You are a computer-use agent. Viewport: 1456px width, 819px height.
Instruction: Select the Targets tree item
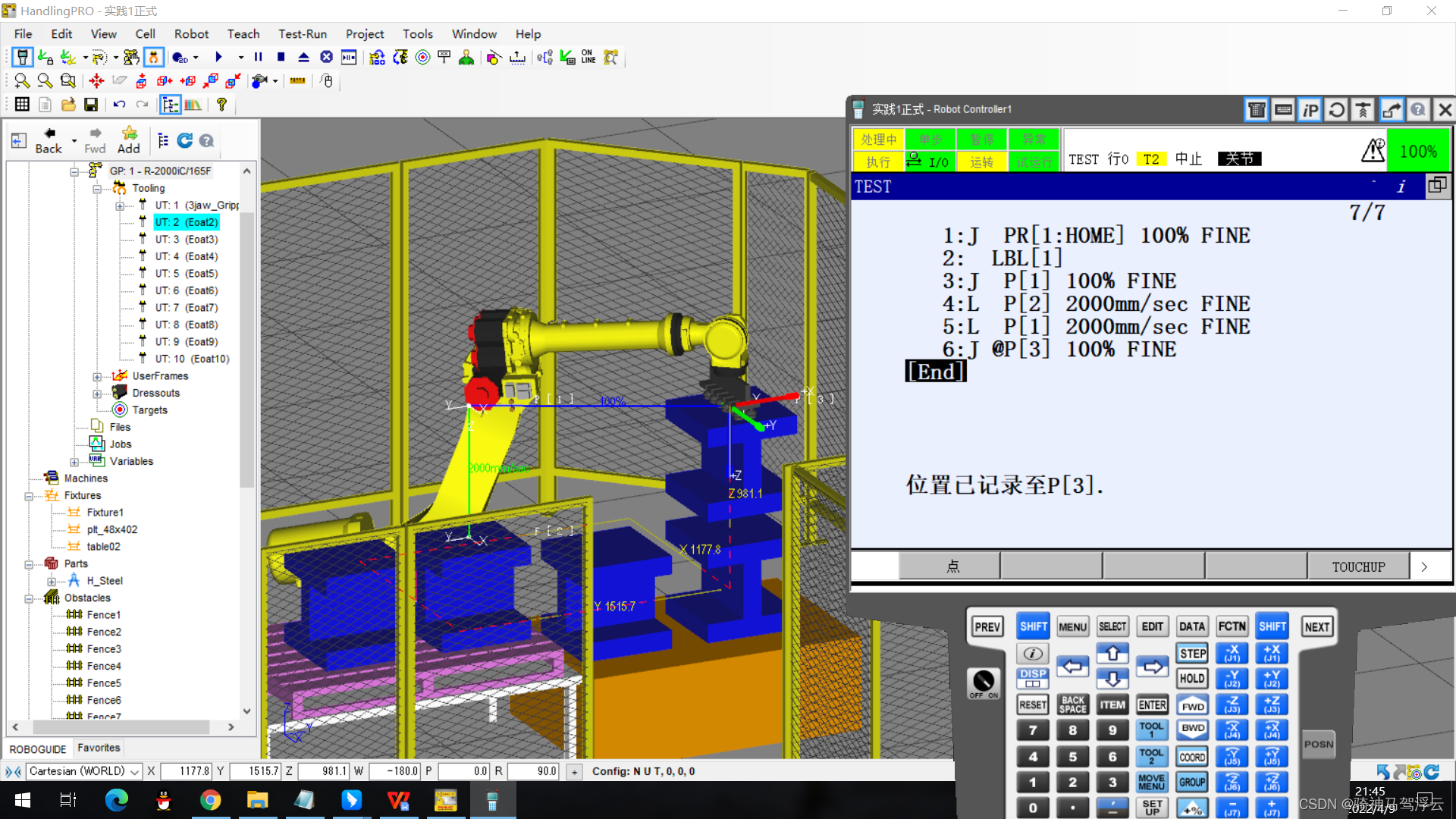pyautogui.click(x=149, y=410)
